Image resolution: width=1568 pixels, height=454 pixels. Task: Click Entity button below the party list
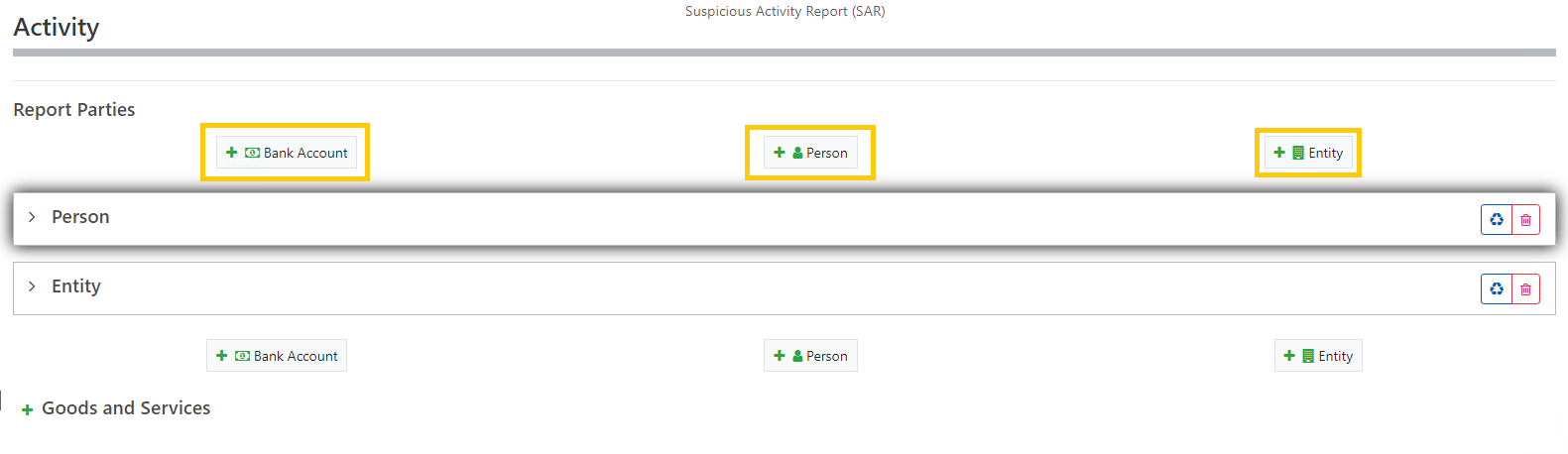click(1317, 356)
